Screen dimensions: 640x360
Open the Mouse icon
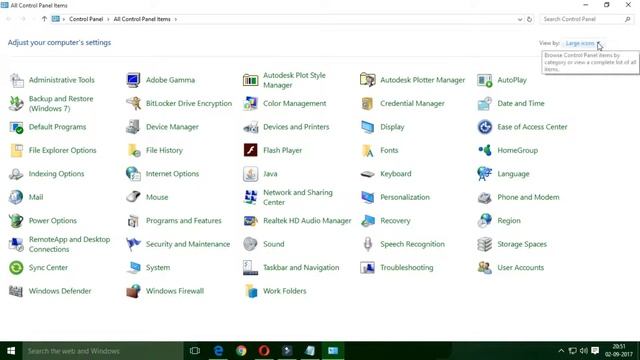click(x=133, y=197)
